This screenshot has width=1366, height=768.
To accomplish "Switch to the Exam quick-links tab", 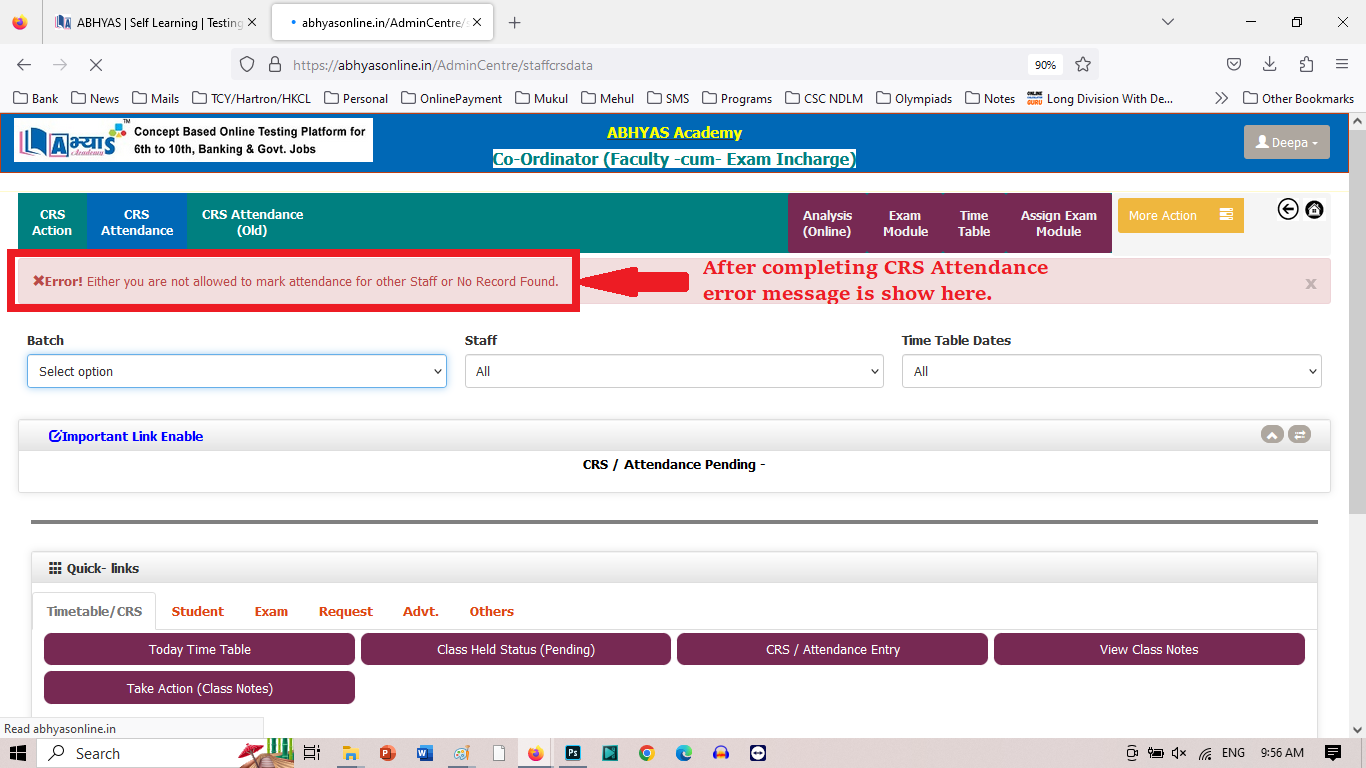I will [x=271, y=611].
